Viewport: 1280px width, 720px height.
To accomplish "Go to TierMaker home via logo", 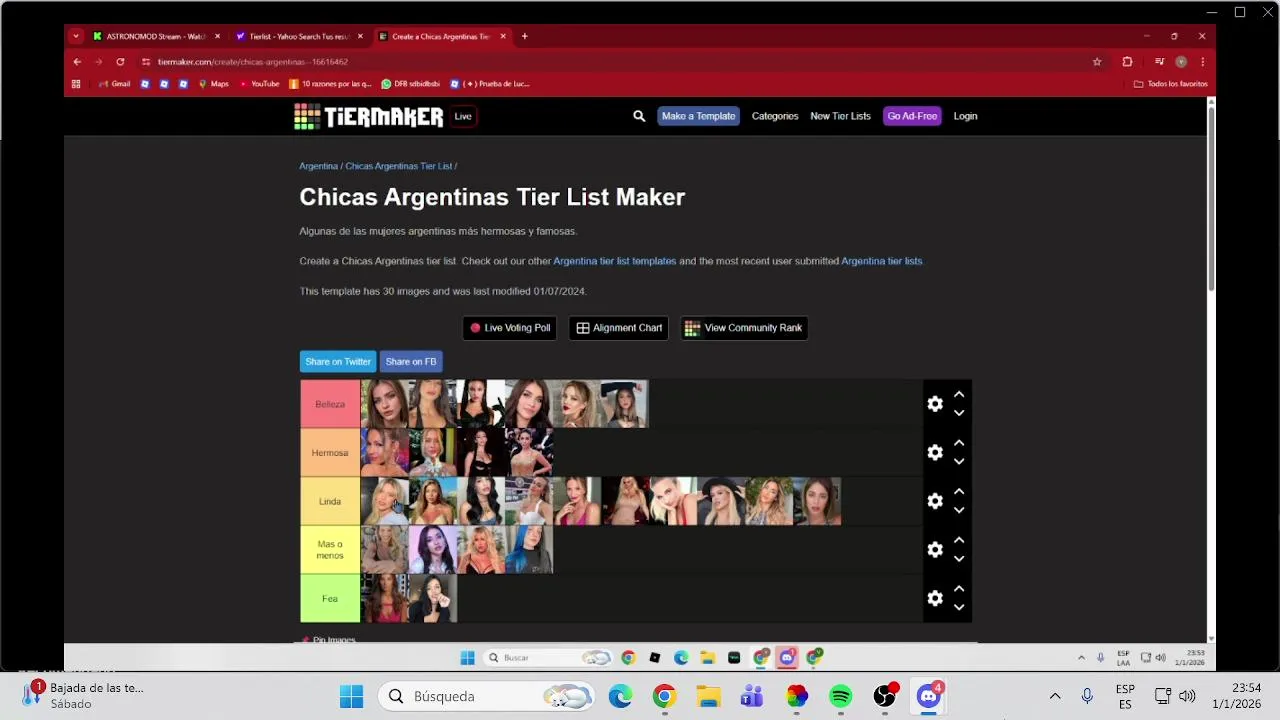I will click(368, 117).
